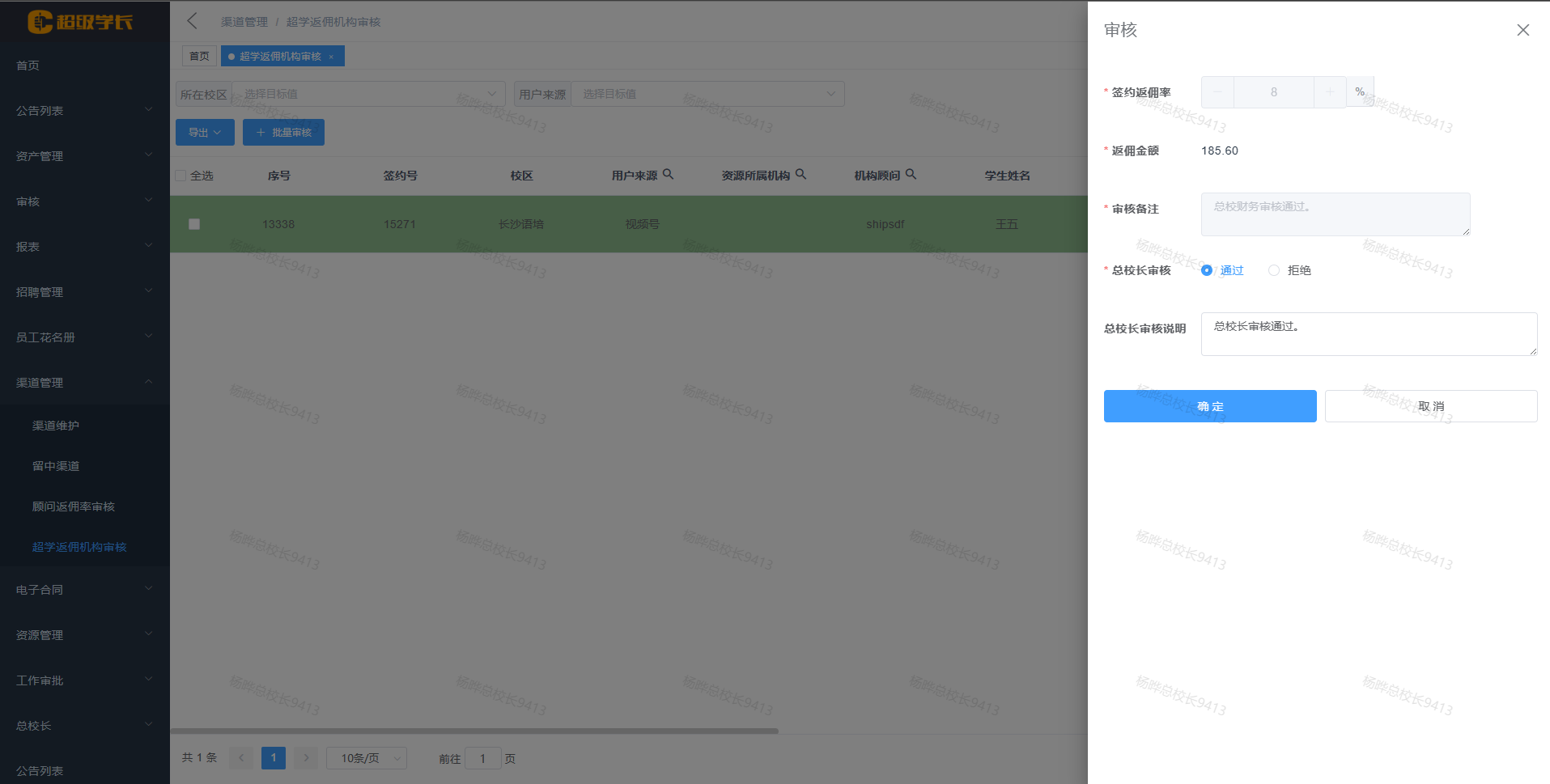Click the back arrow in the breadcrumb bar

point(192,21)
